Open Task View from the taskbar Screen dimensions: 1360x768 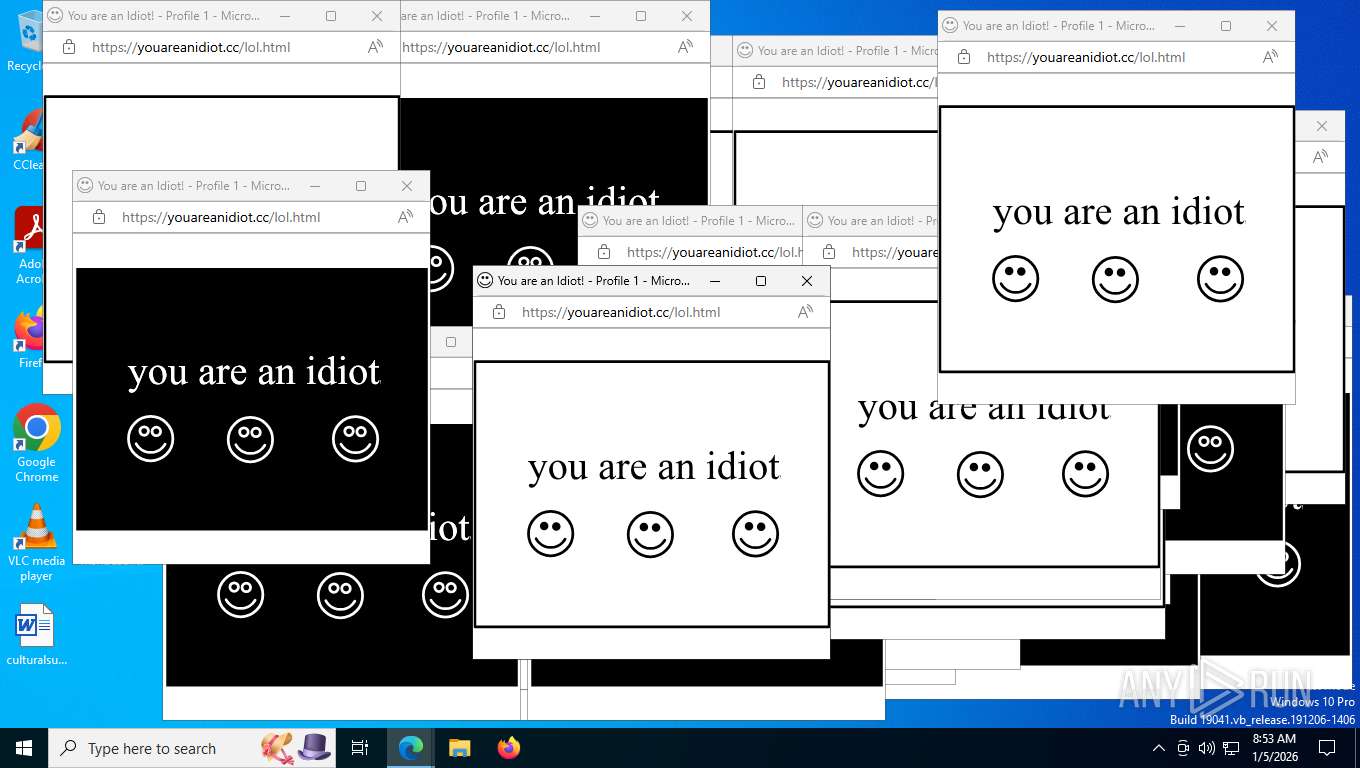360,748
